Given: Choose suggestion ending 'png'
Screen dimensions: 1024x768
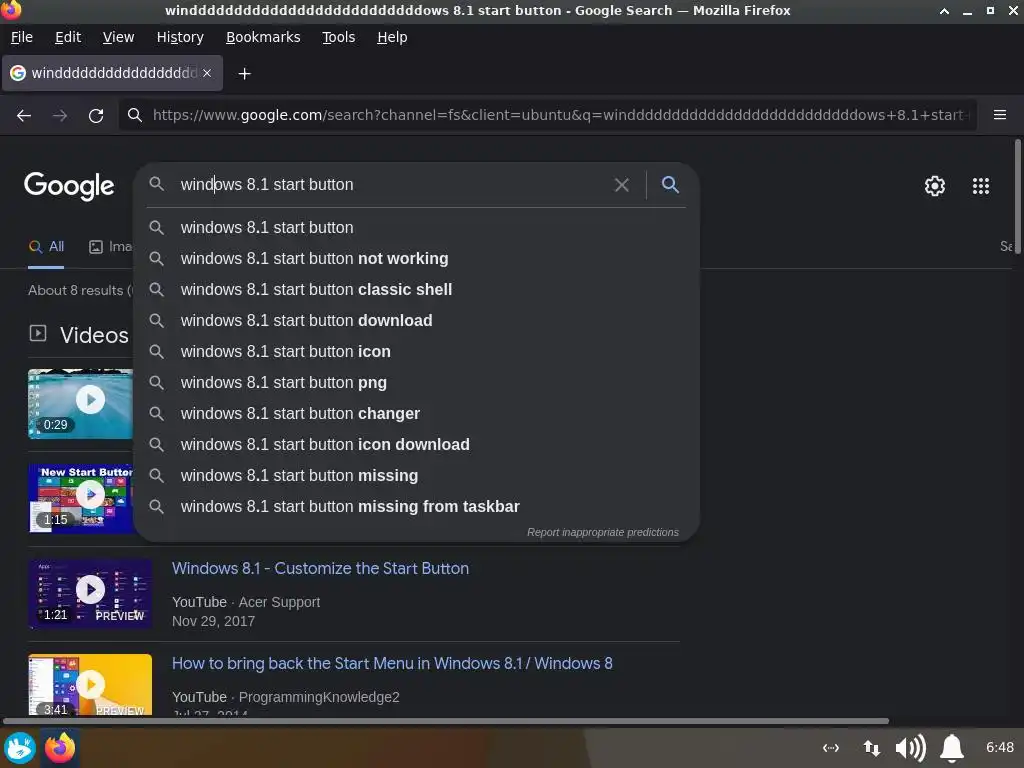Looking at the screenshot, I should [416, 383].
